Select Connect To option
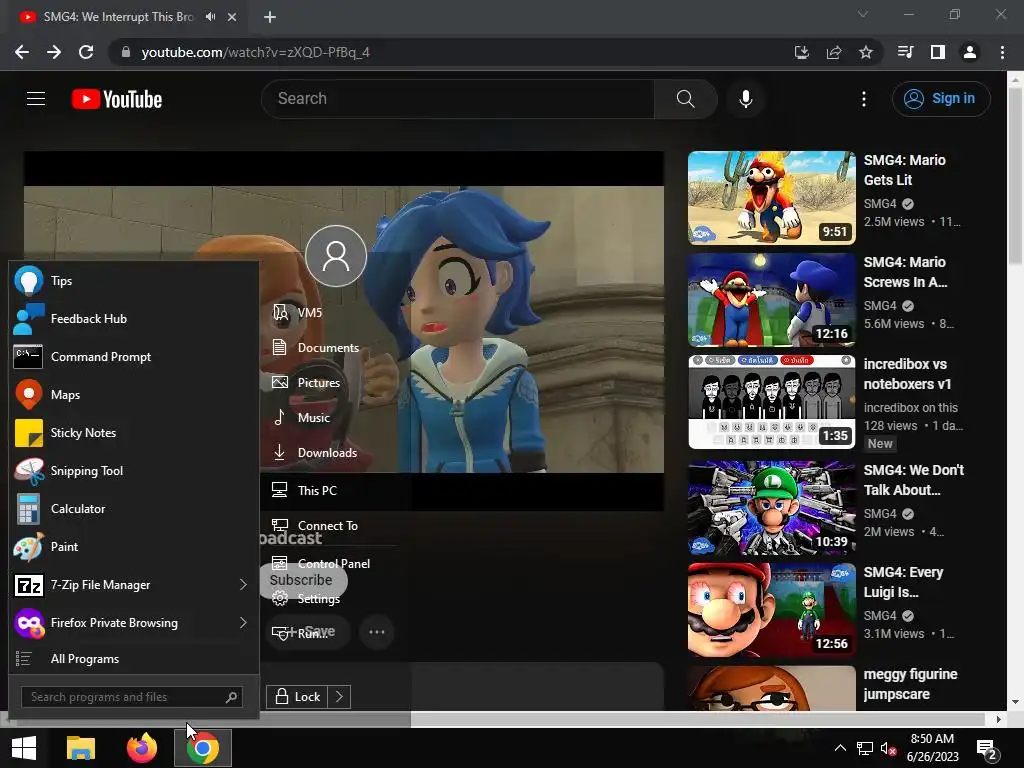Screen dimensions: 1024x768 coord(315,526)
